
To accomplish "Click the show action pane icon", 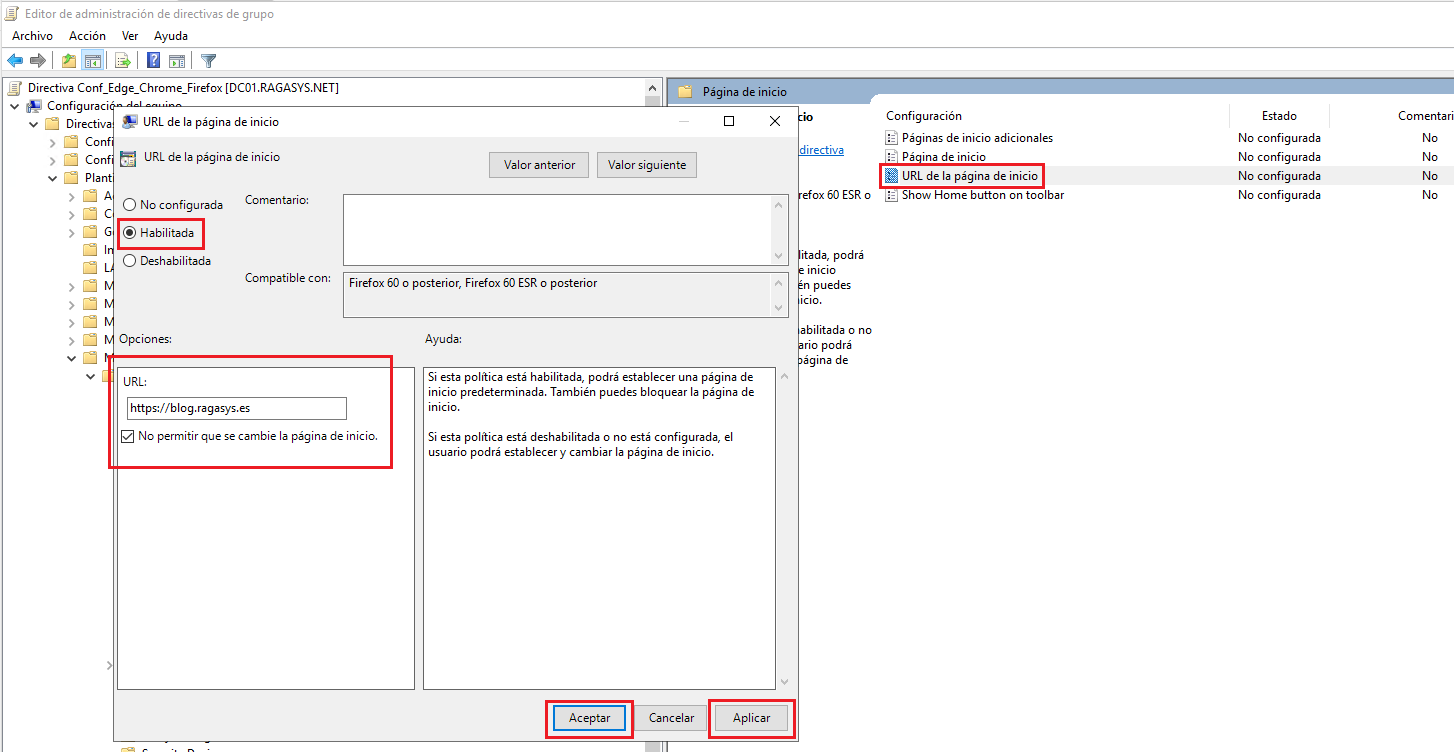I will click(x=176, y=60).
